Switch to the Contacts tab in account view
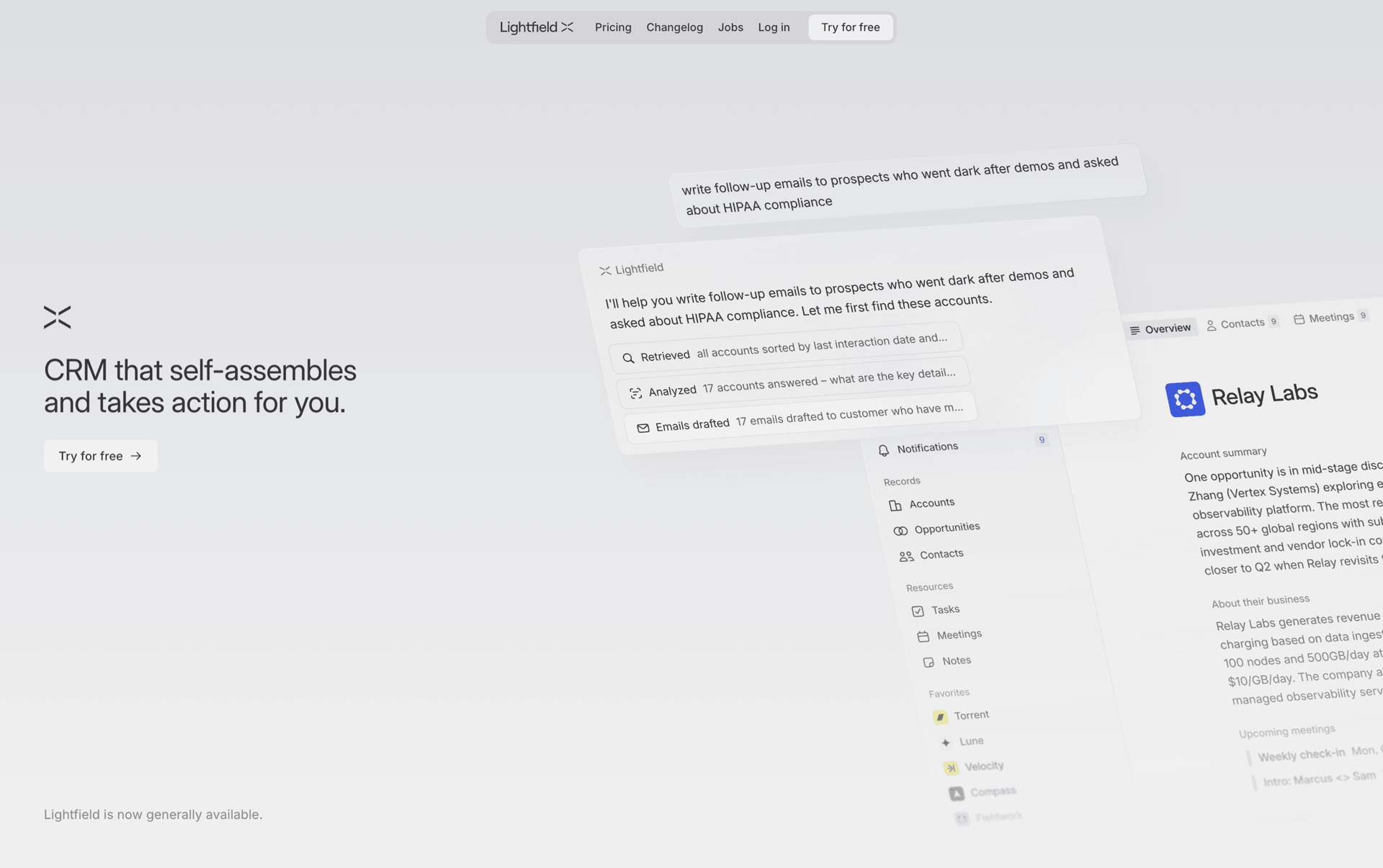1383x868 pixels. pos(1243,323)
